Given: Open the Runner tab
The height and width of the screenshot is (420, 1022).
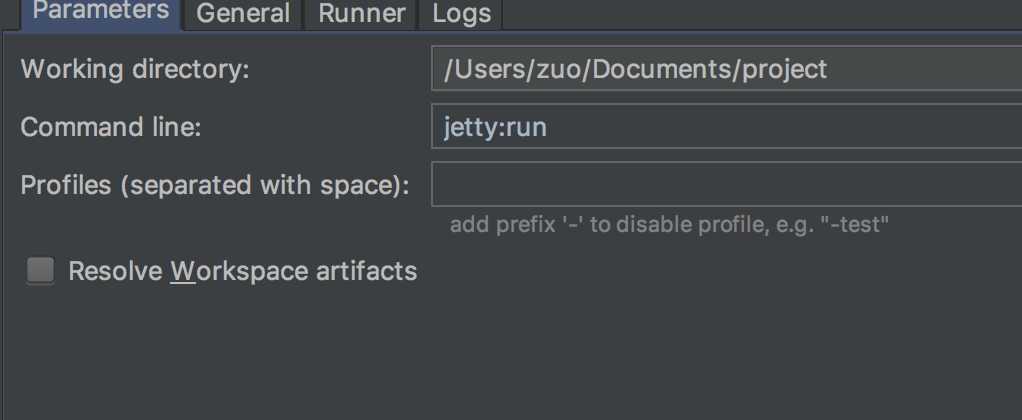Looking at the screenshot, I should click(x=362, y=13).
